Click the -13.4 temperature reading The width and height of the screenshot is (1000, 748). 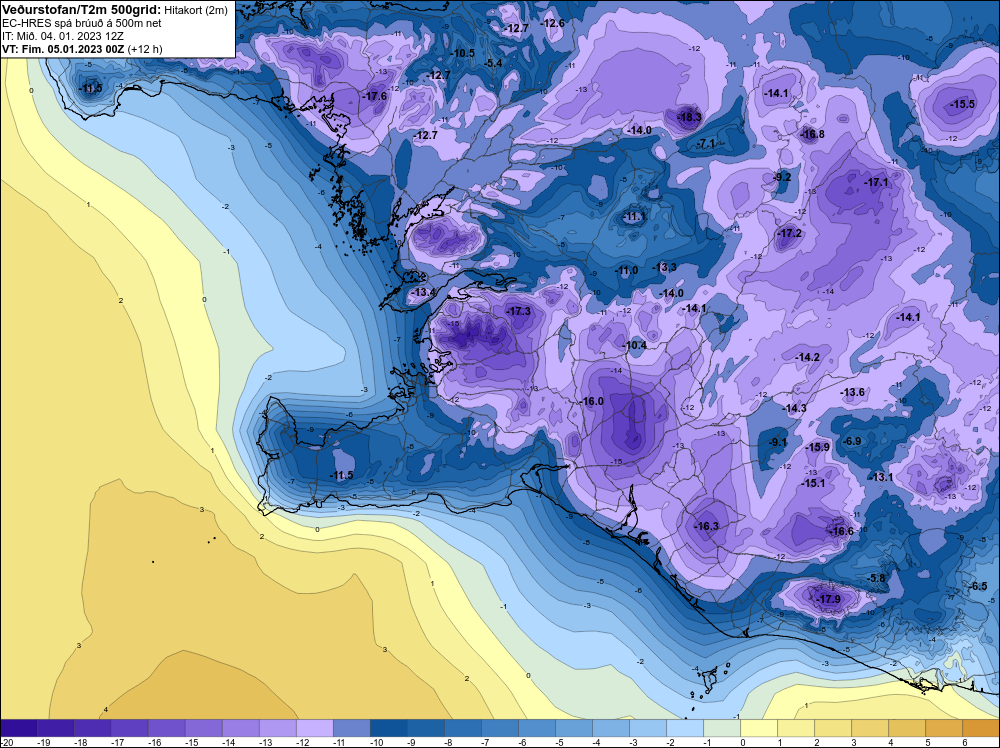423,292
